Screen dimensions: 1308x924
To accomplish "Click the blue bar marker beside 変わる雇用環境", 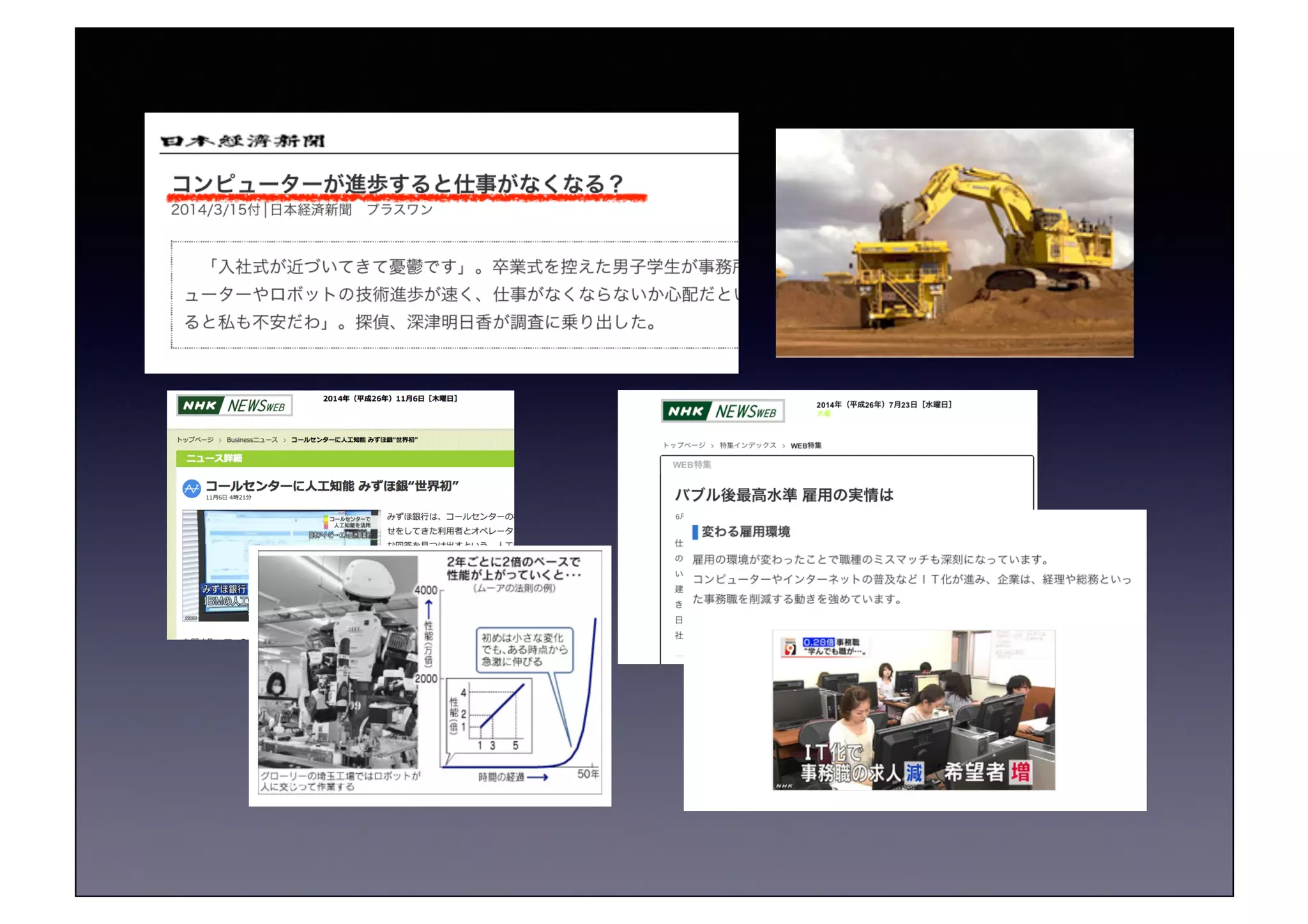I will tap(695, 532).
